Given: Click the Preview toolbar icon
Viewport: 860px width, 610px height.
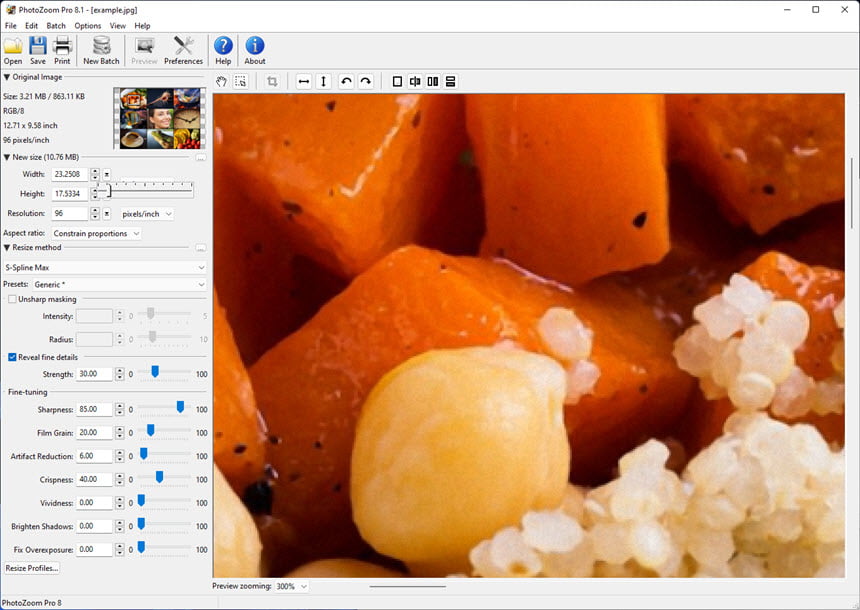Looking at the screenshot, I should click(x=144, y=50).
